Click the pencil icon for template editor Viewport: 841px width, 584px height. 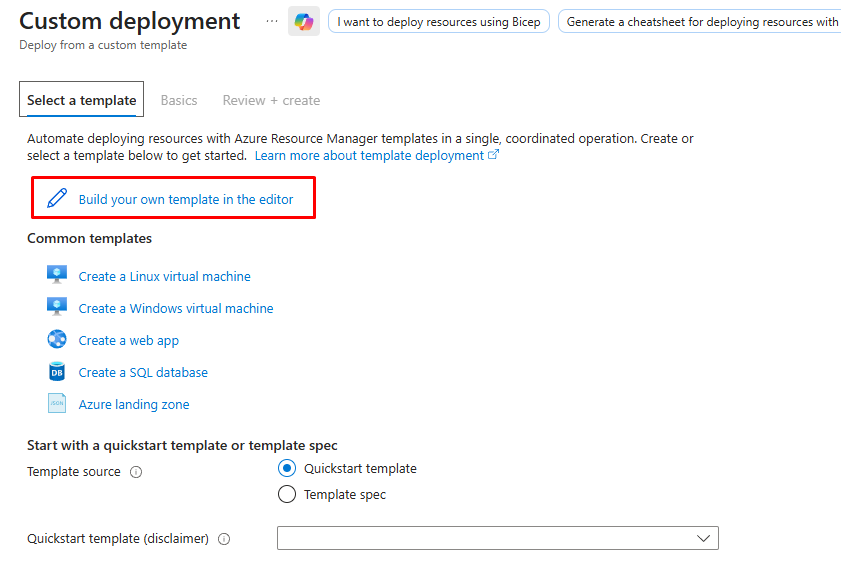tap(57, 198)
